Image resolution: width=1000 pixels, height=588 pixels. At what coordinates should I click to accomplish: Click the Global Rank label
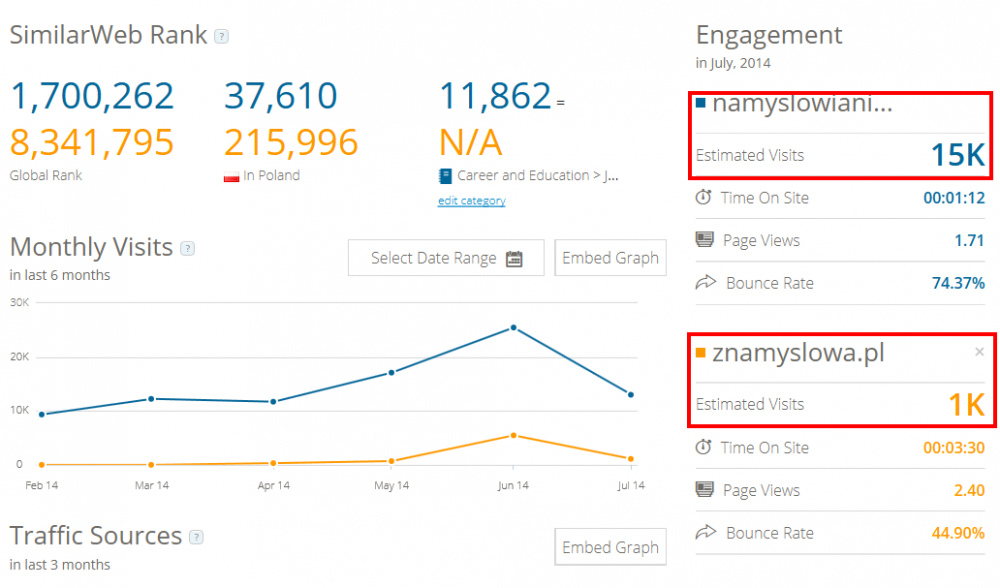coord(46,175)
